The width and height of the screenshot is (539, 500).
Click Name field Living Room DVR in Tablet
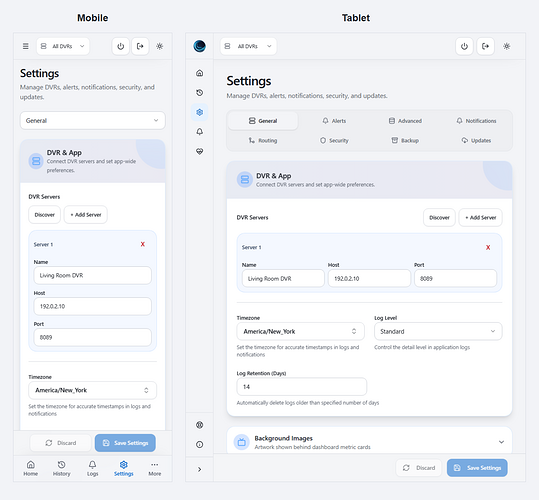(283, 278)
